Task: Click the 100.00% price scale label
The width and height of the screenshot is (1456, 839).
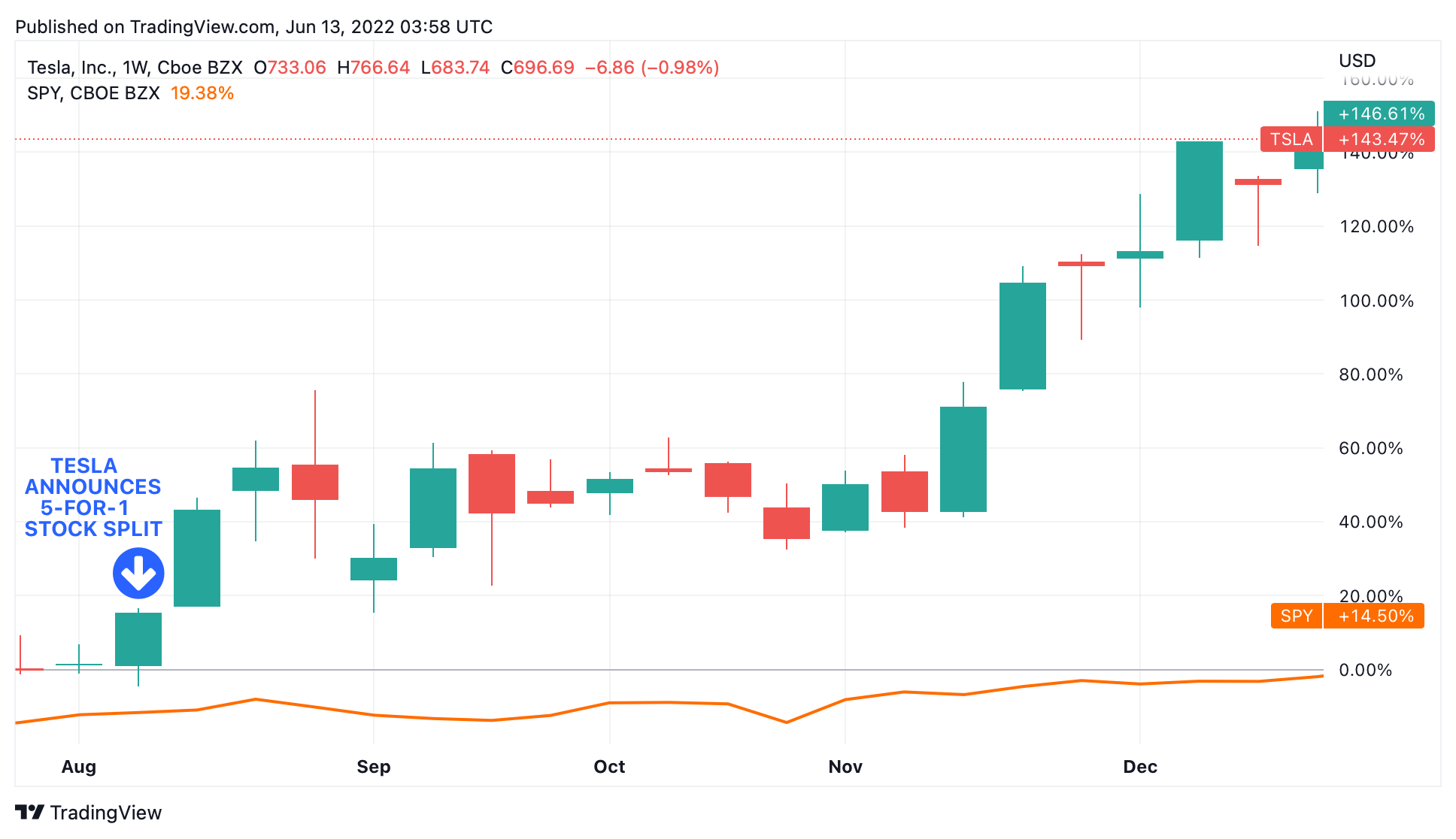Action: point(1376,301)
